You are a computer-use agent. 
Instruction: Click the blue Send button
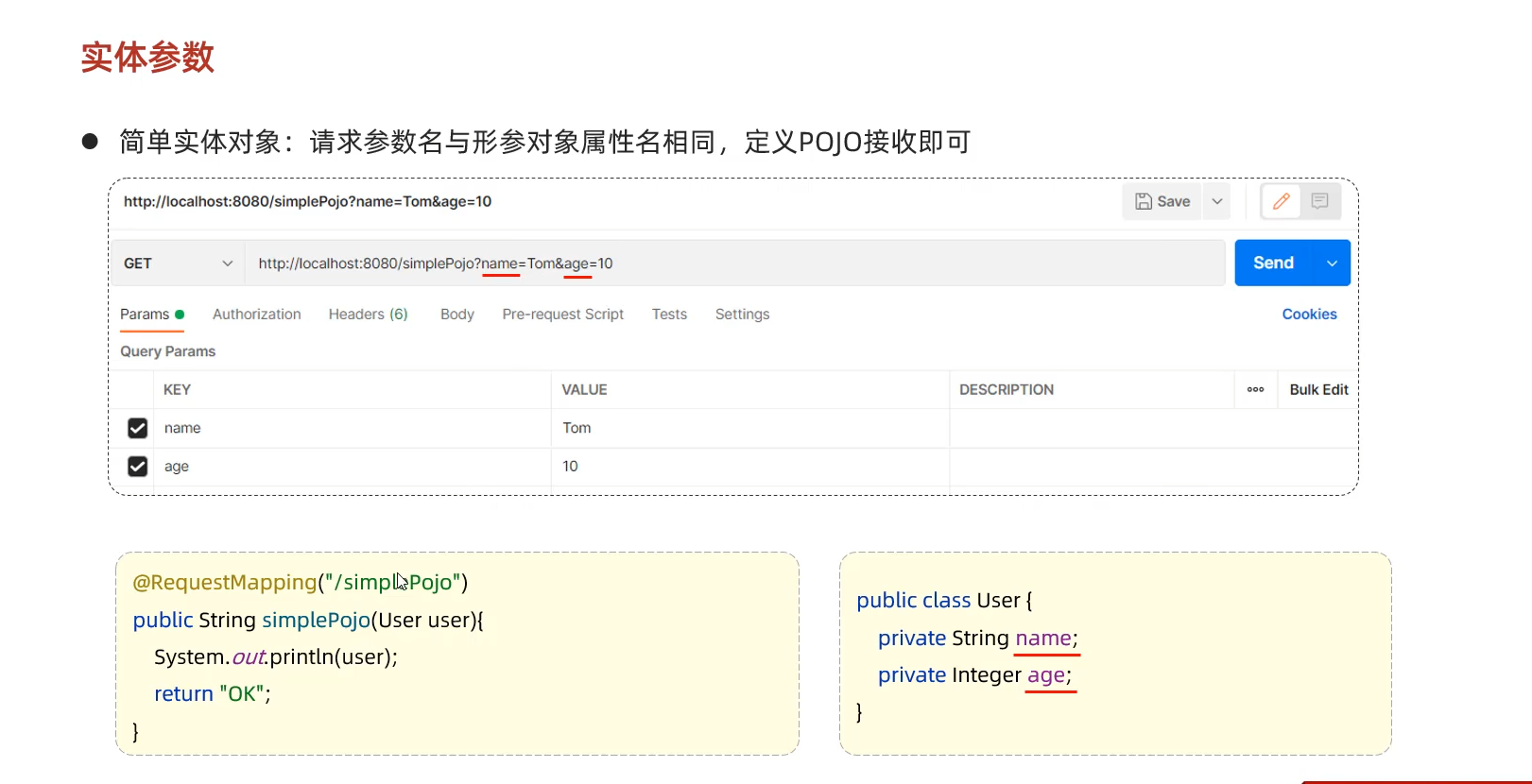[x=1274, y=263]
